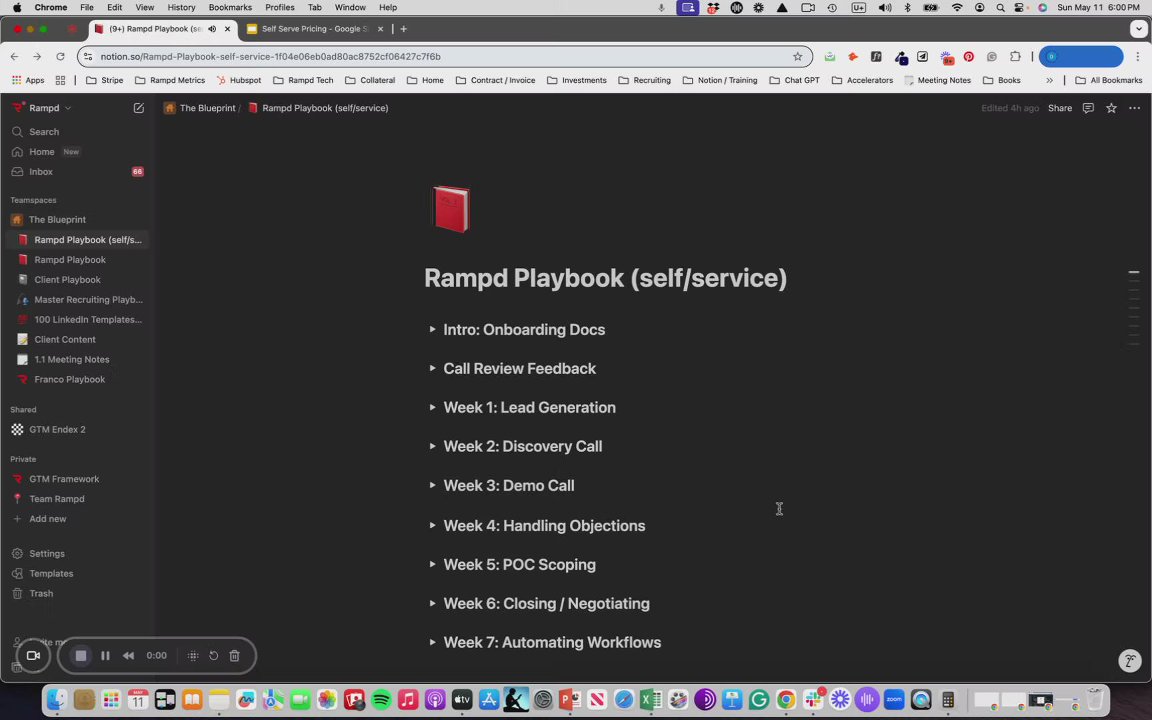The width and height of the screenshot is (1152, 720).
Task: Expand Week 2: Discovery Call toggle
Action: 432,446
